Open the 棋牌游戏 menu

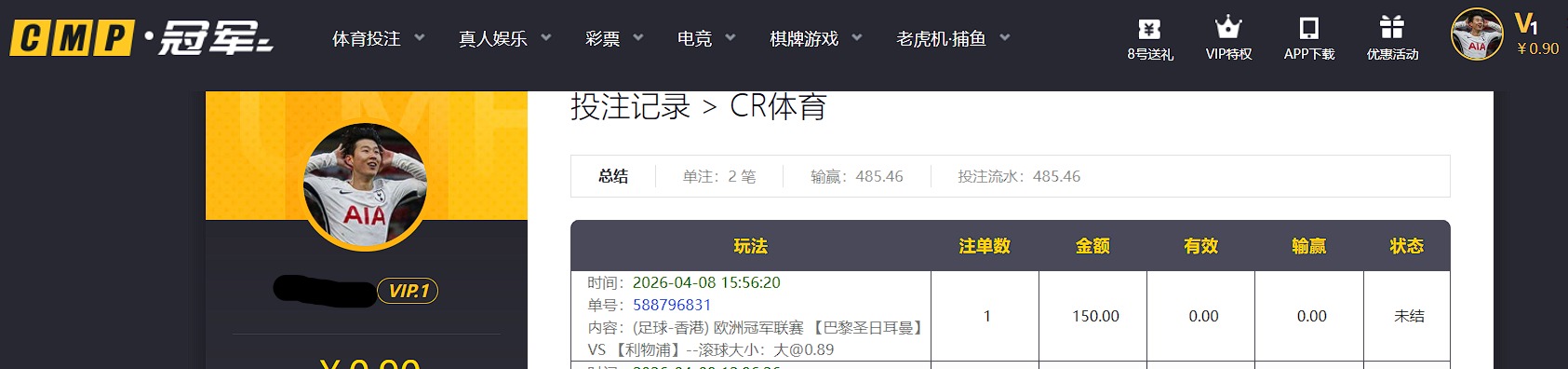[x=804, y=38]
